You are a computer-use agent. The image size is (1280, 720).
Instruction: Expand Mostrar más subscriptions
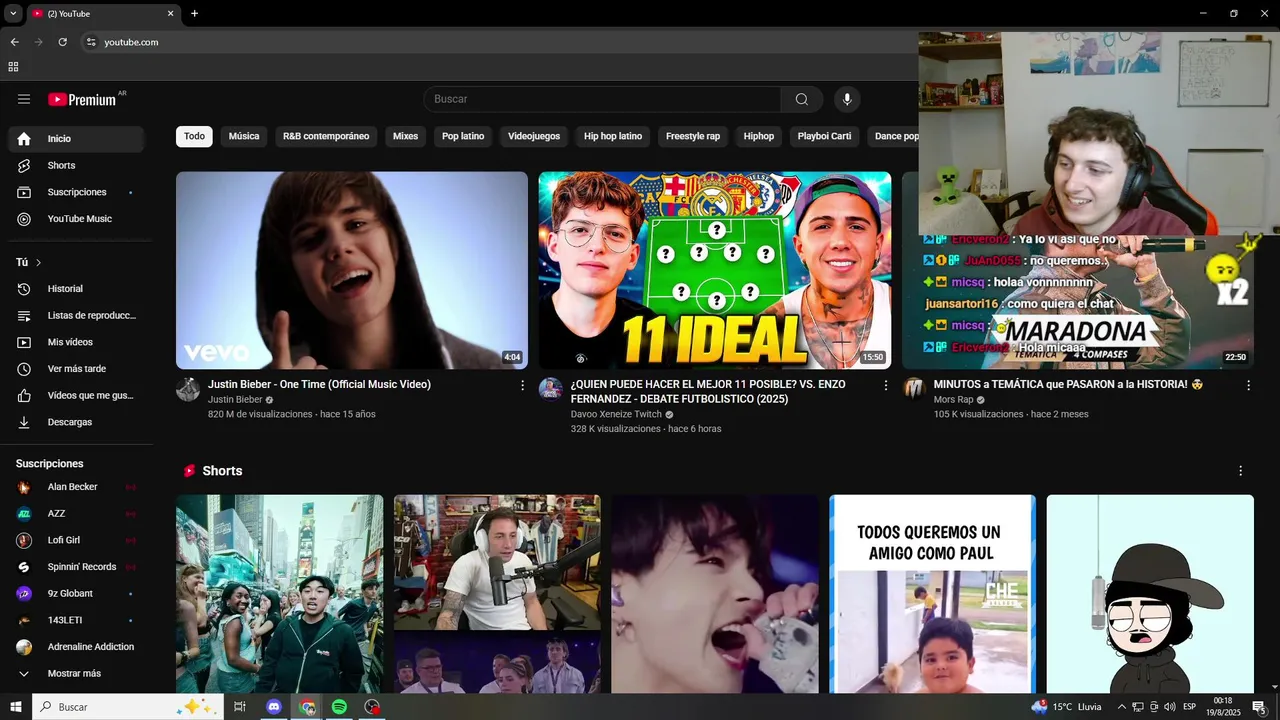pyautogui.click(x=76, y=674)
